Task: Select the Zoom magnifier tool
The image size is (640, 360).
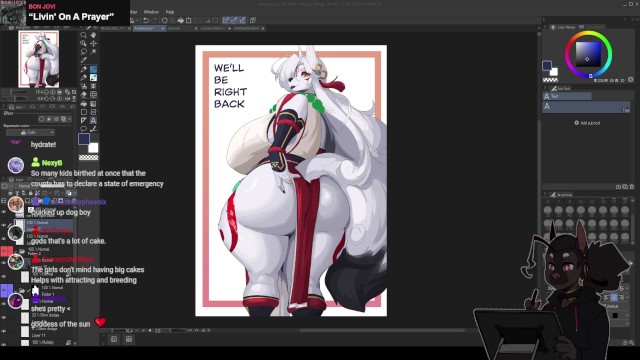Action: pos(84,35)
